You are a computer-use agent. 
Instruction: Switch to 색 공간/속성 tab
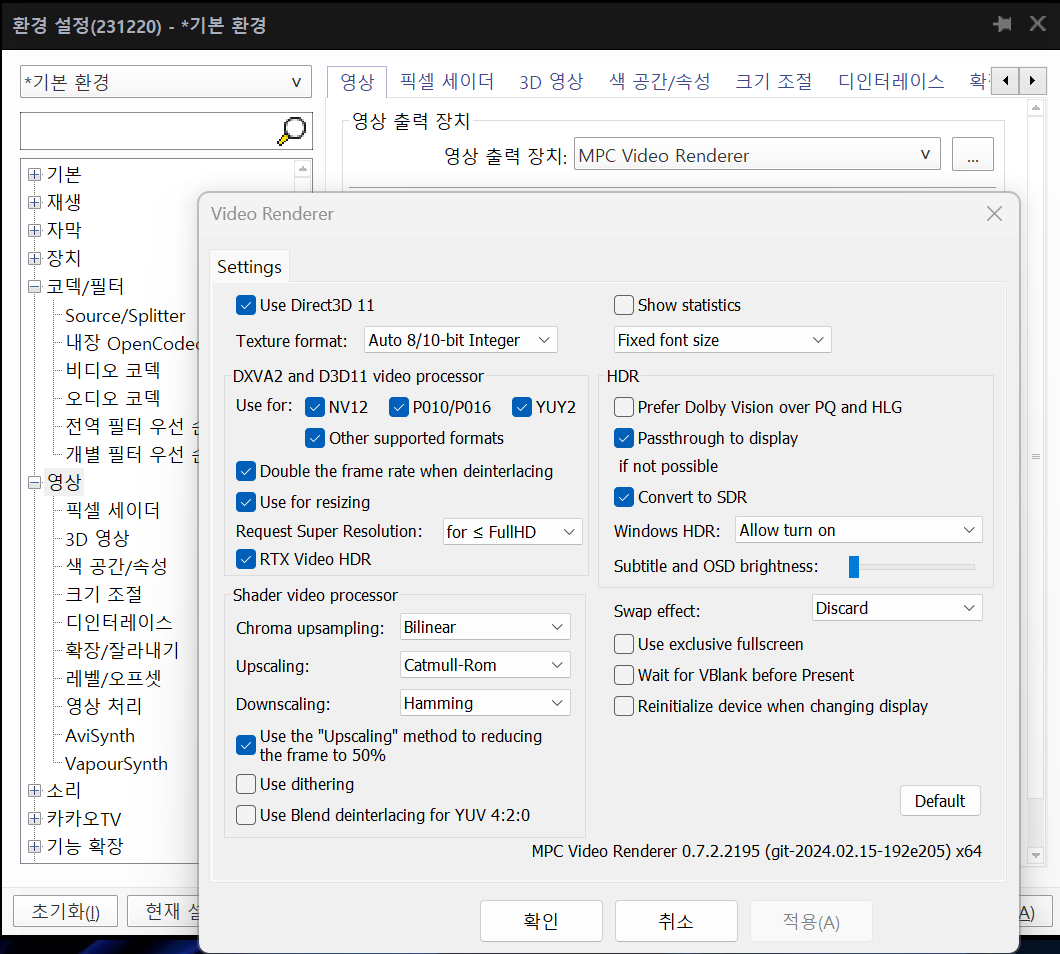660,82
